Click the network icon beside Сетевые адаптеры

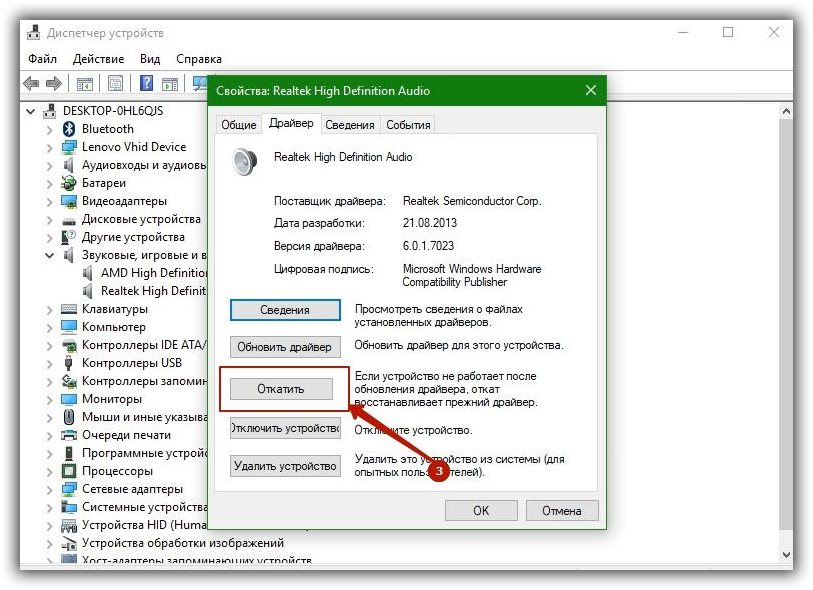coord(68,489)
